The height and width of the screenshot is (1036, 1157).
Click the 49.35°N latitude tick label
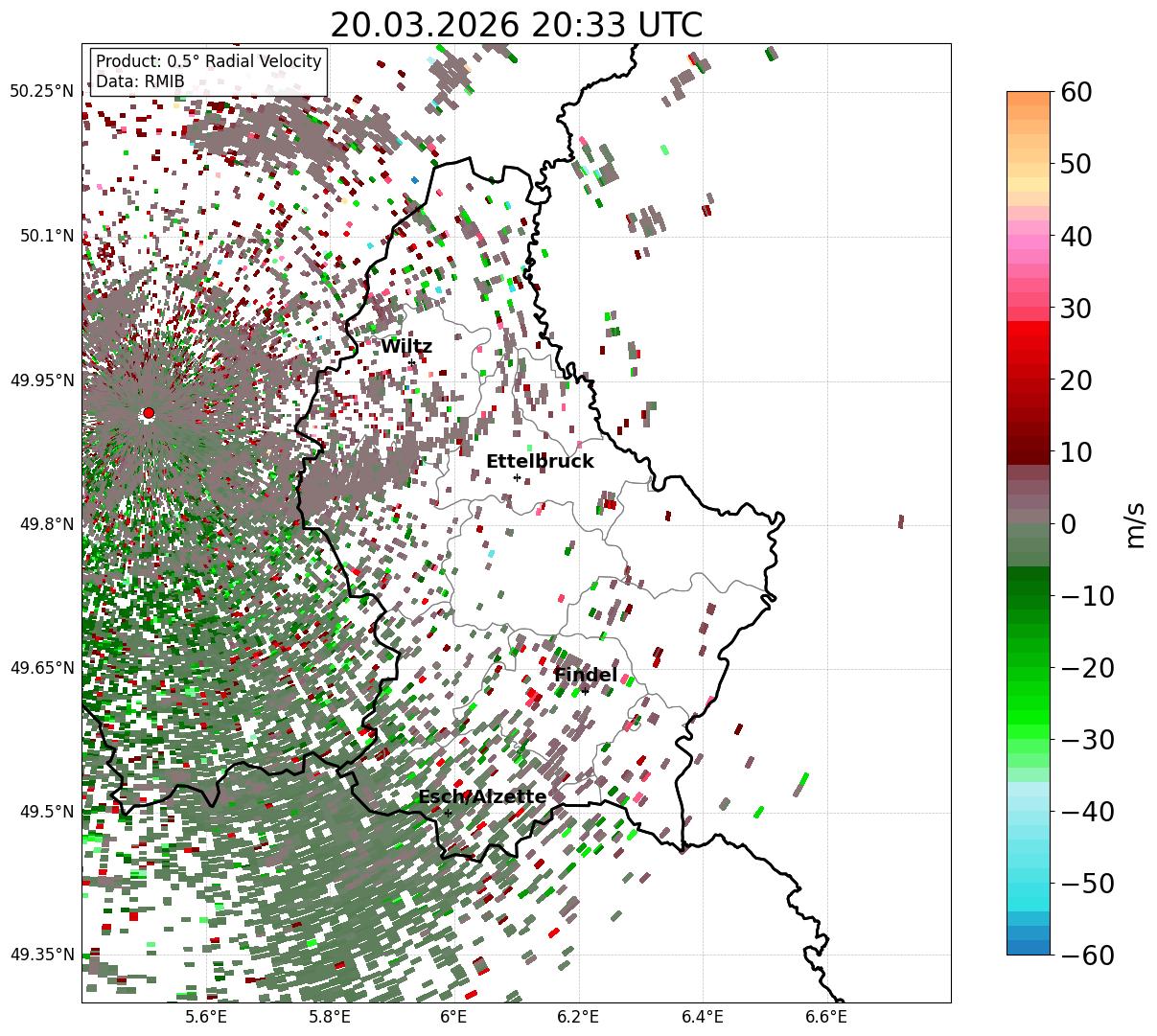pyautogui.click(x=41, y=955)
